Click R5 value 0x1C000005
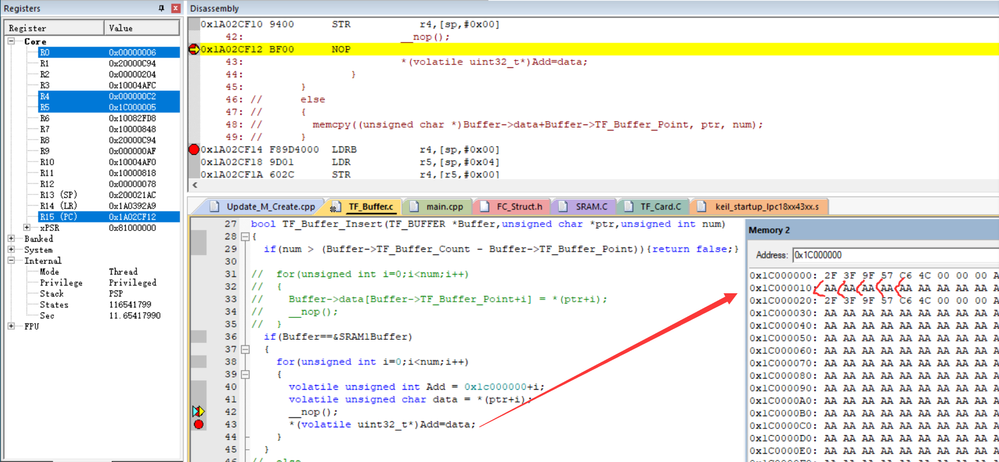999x462 pixels. coord(133,107)
